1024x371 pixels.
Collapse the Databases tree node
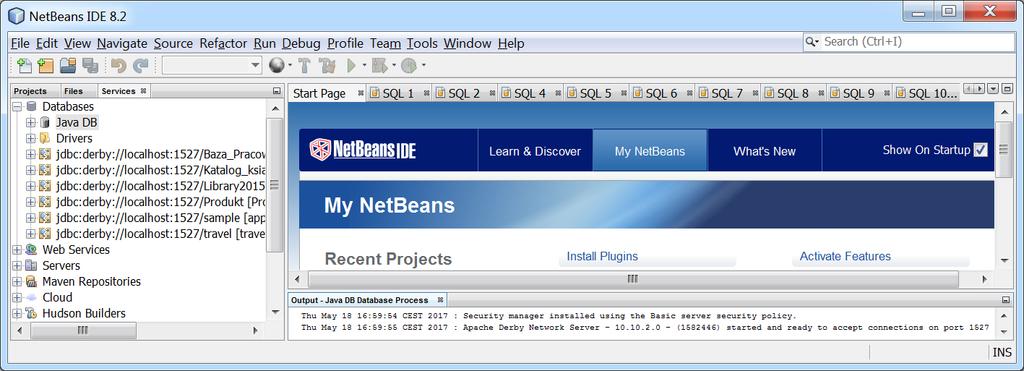(17, 106)
